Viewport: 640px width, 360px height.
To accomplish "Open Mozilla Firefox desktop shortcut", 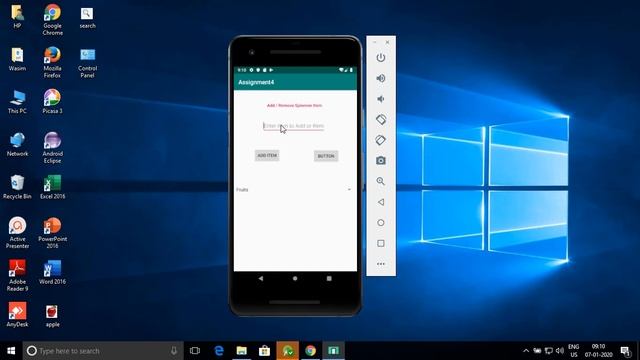I will (x=52, y=62).
